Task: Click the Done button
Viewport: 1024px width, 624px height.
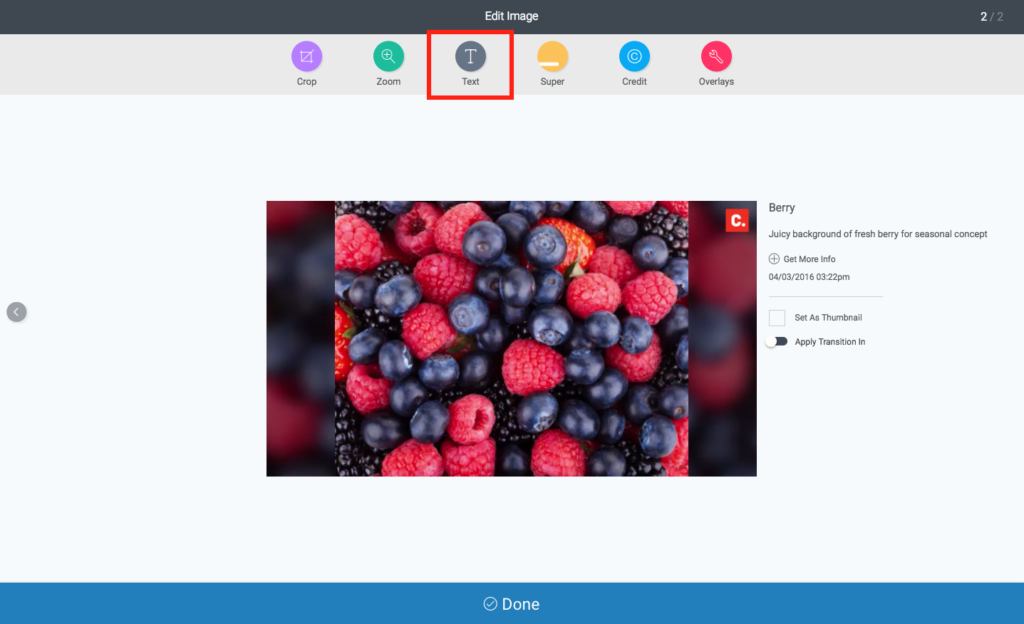Action: (x=512, y=604)
